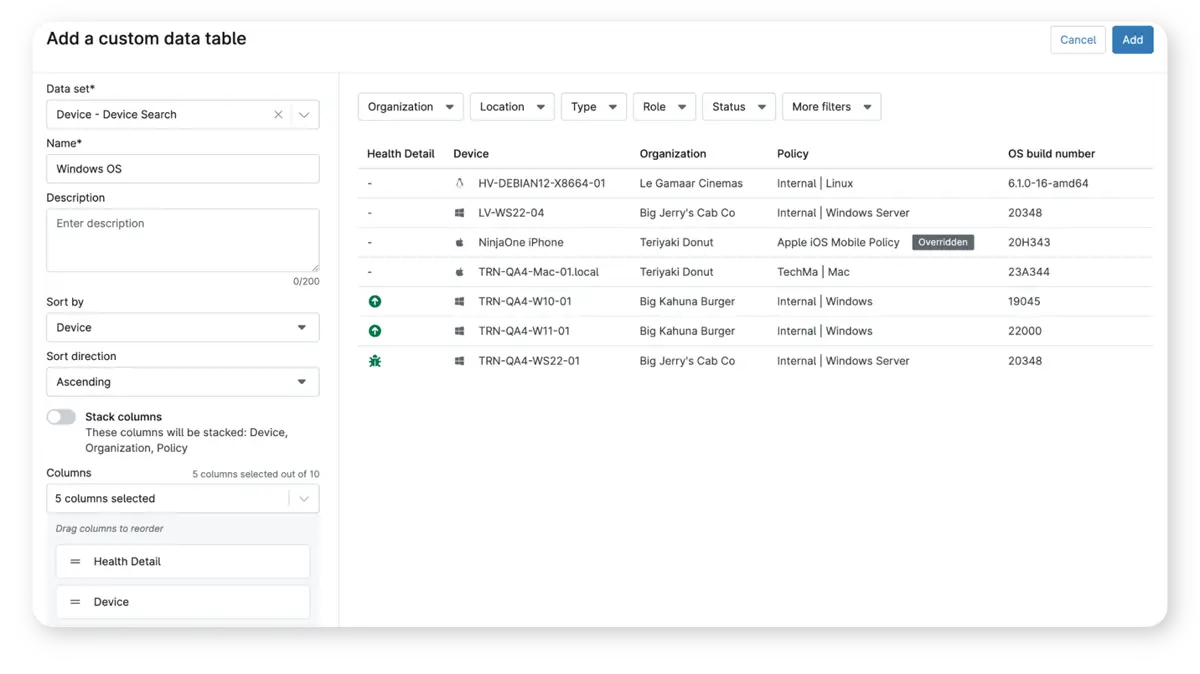Click green up-arrow health icon for TRN-QA4-W11-01
This screenshot has height=674, width=1200.
[375, 331]
